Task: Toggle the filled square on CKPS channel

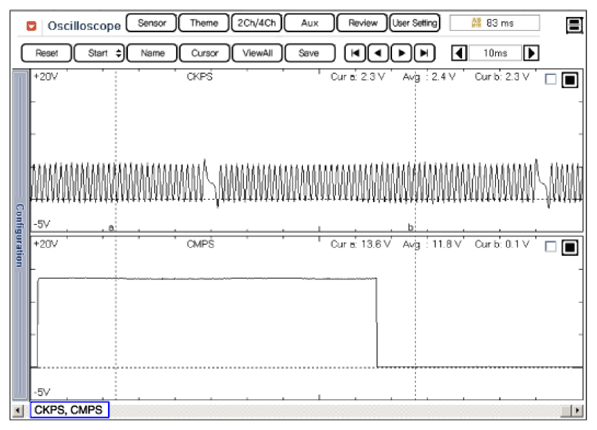Action: 570,80
